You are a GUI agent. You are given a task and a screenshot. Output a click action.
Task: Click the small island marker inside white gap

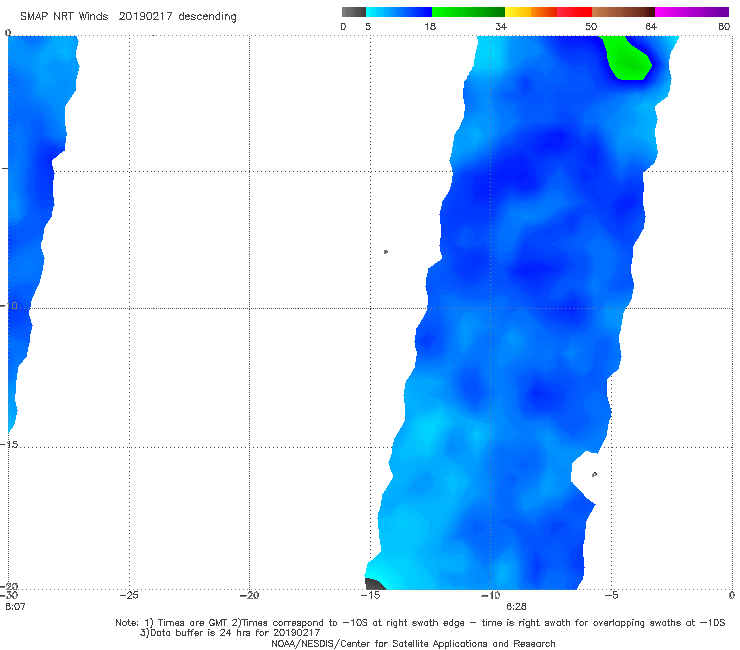[594, 474]
